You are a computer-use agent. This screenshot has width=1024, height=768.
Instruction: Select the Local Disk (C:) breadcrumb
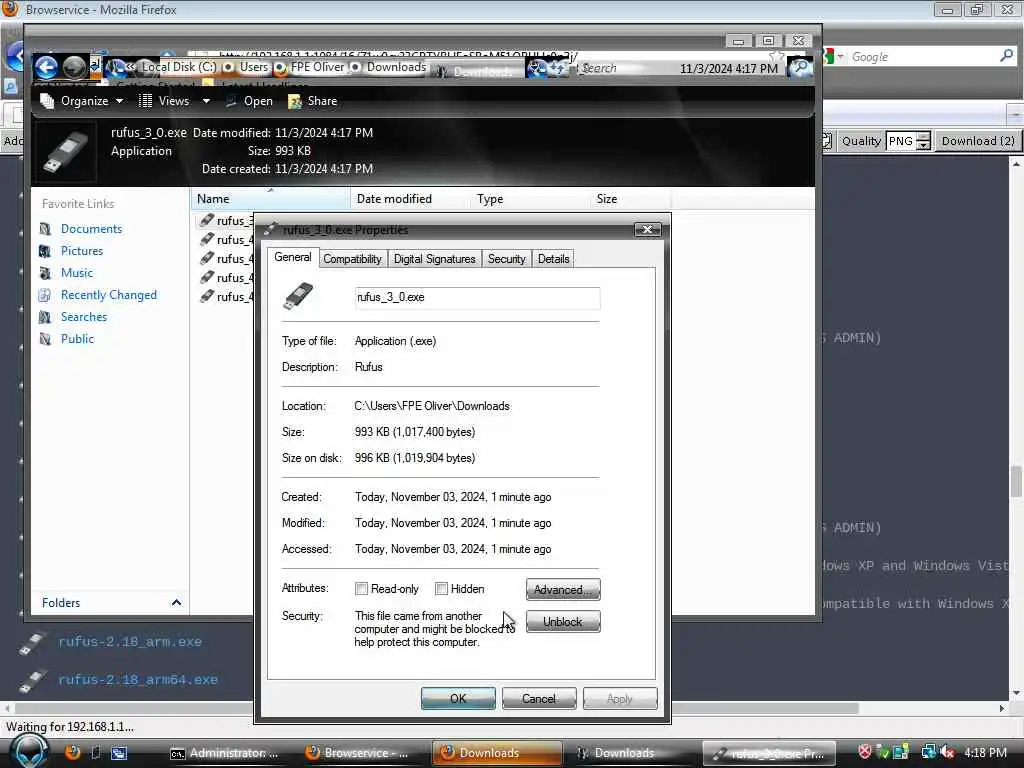click(x=179, y=67)
